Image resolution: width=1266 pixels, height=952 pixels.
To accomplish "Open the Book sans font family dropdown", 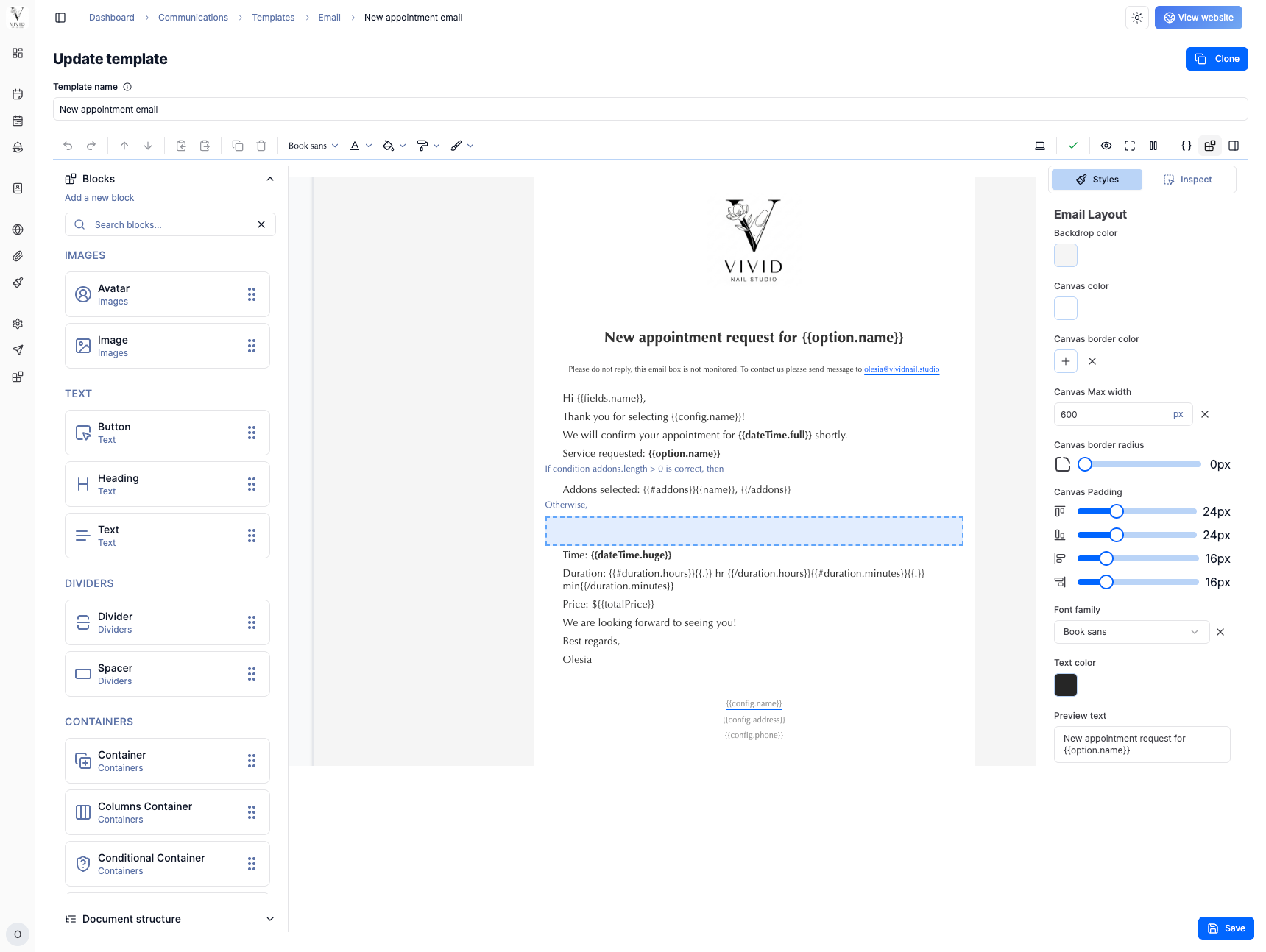I will [x=1131, y=631].
